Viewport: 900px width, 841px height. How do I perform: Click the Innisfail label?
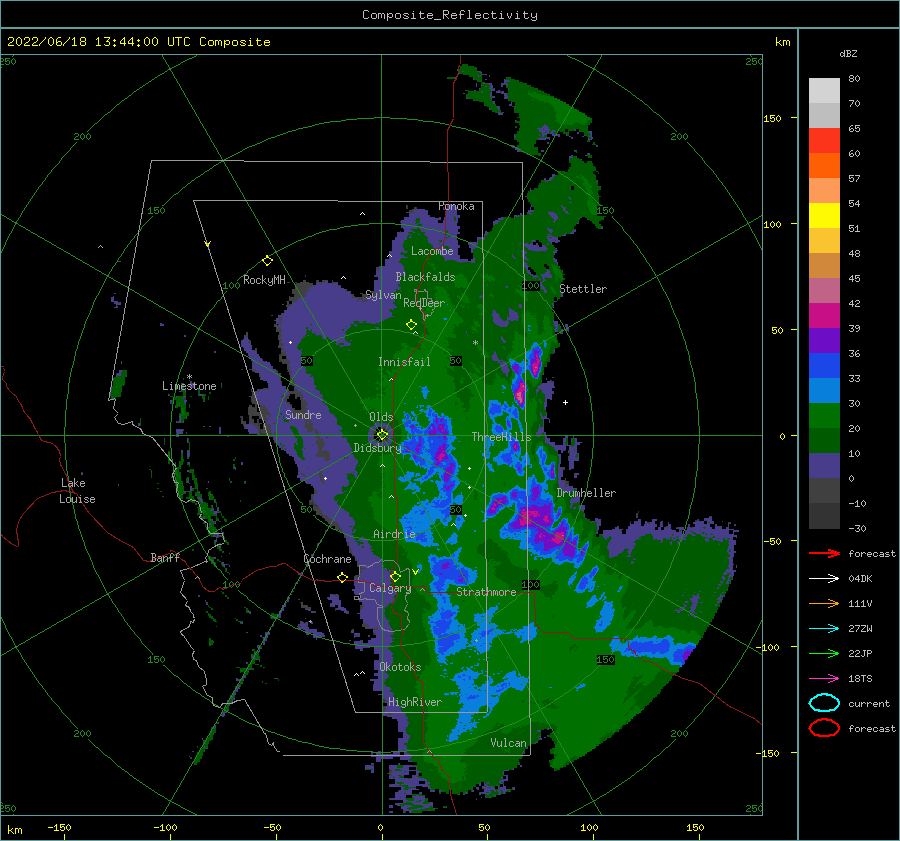404,362
